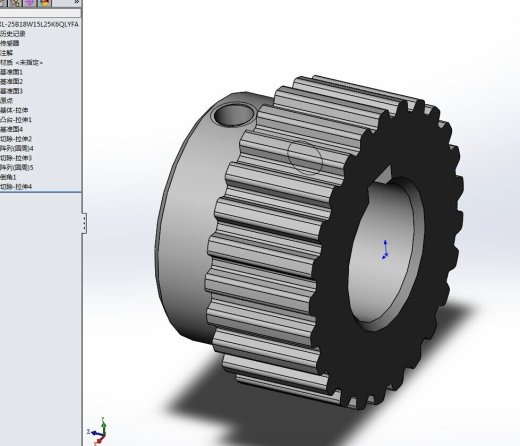Select 原点 origin in tree

[7, 100]
